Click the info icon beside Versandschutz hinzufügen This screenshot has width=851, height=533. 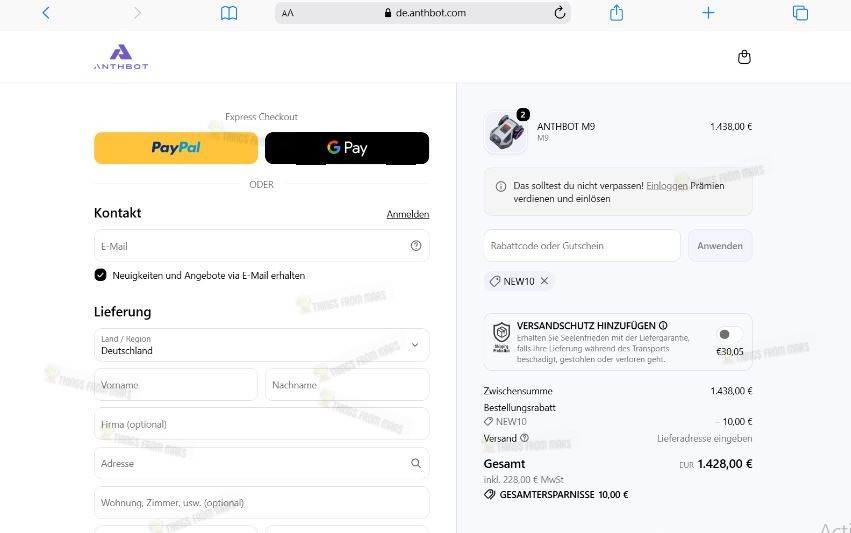coord(663,326)
